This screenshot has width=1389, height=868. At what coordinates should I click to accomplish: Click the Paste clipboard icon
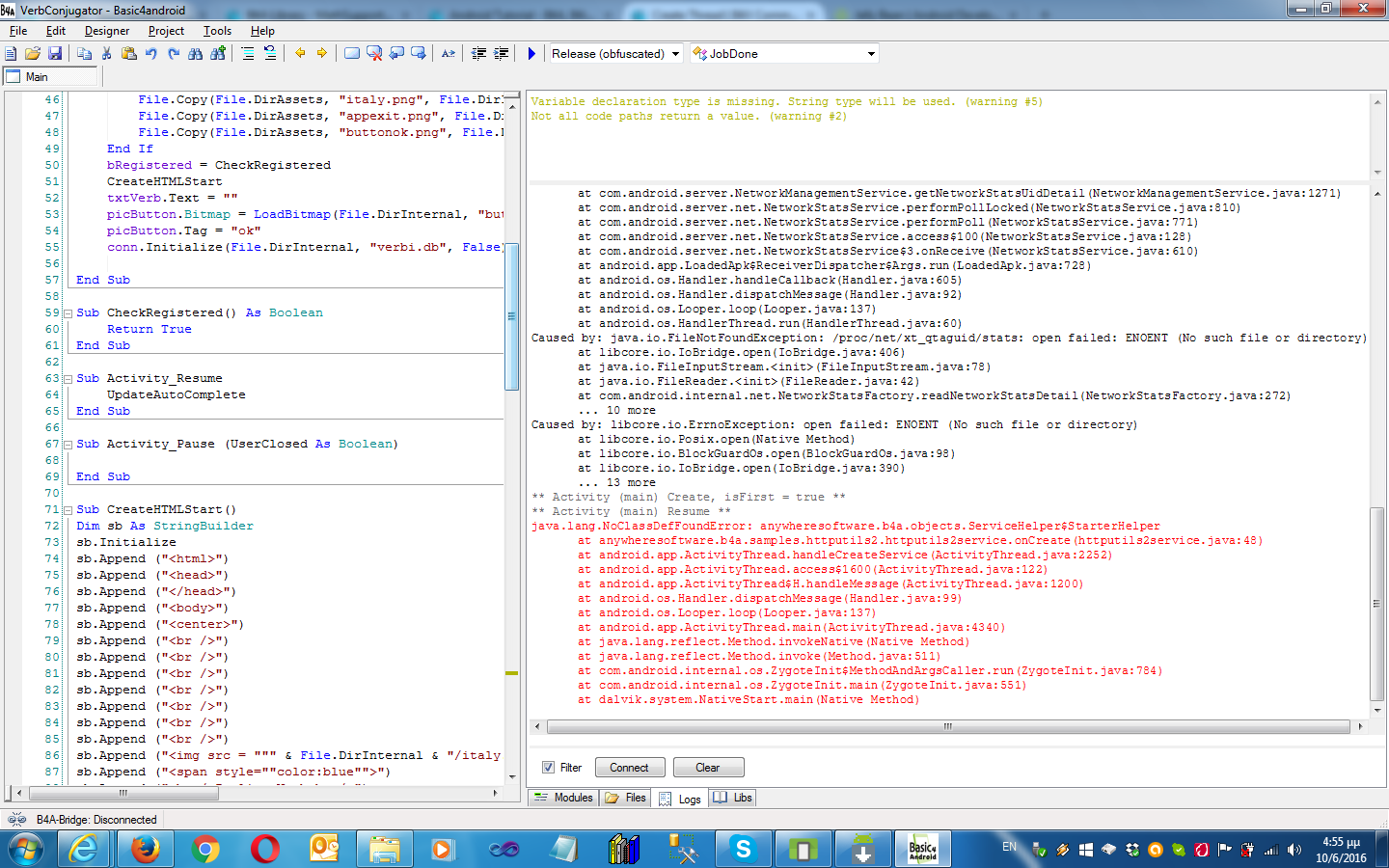coord(129,54)
